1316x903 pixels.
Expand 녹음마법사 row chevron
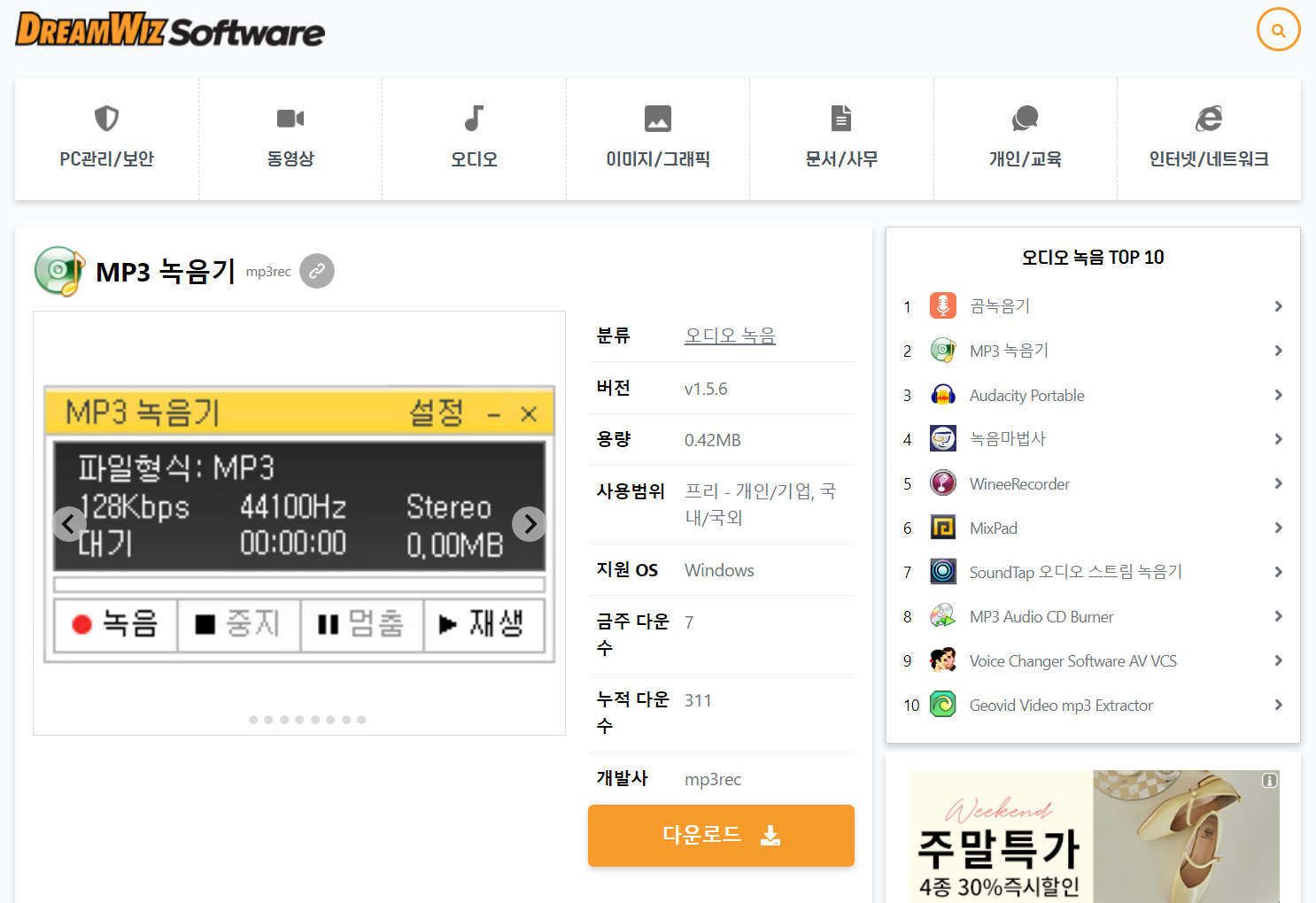(1278, 439)
